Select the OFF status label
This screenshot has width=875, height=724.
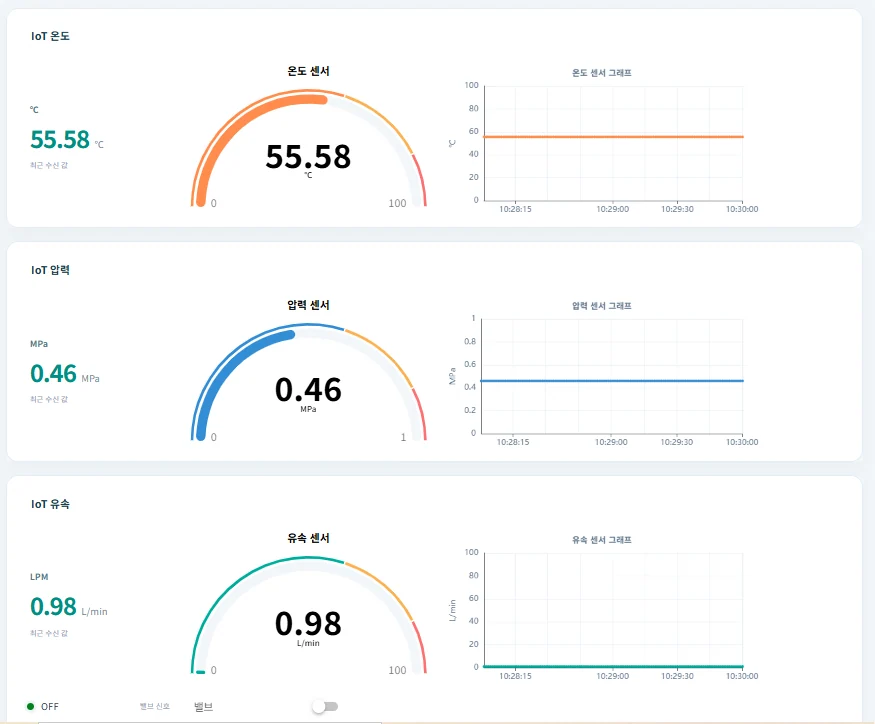tap(50, 707)
